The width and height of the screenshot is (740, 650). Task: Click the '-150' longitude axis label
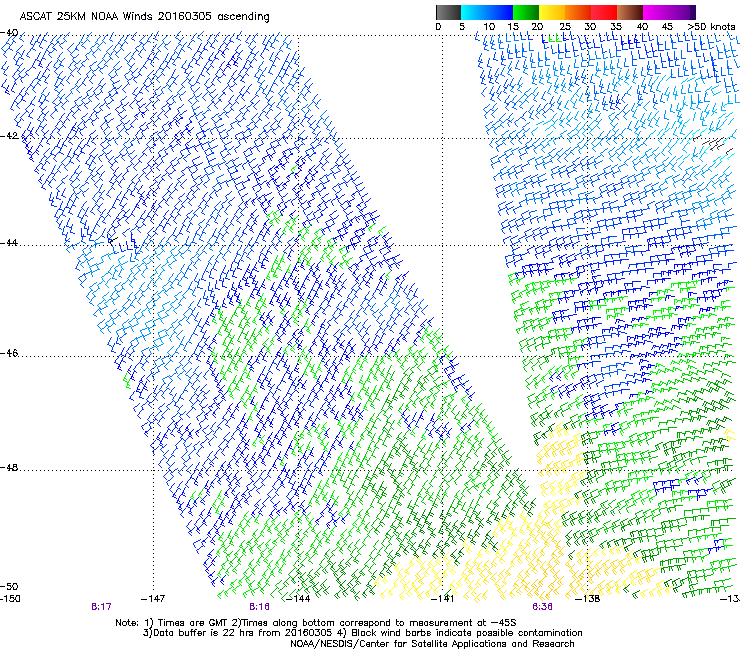10,599
